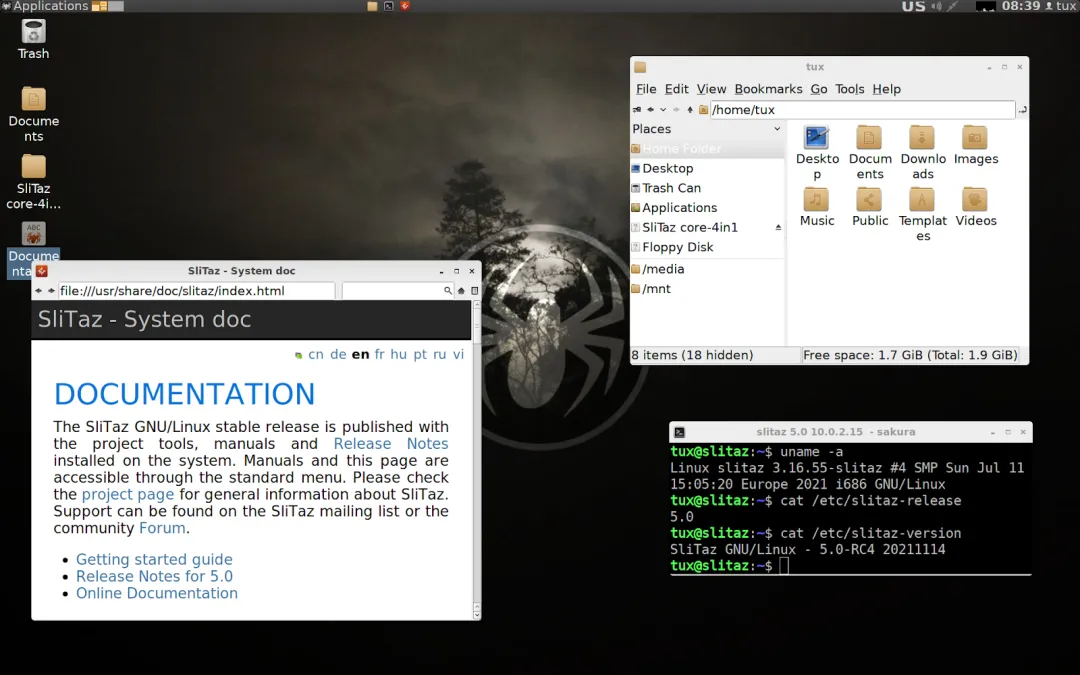Go back in the doc browser
Viewport: 1080px width, 675px height.
39,291
